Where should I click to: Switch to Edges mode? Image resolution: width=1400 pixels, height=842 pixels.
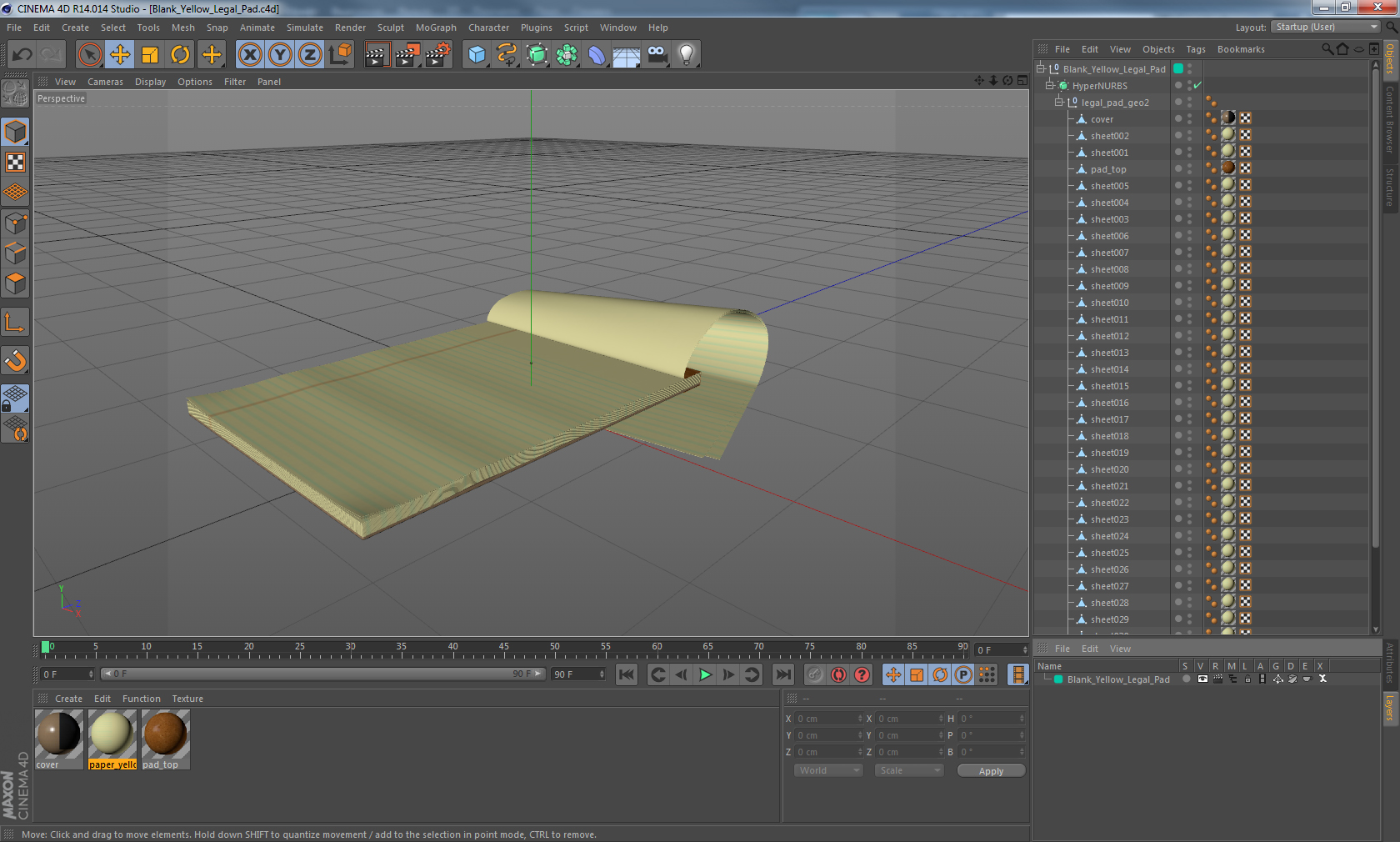click(x=15, y=253)
